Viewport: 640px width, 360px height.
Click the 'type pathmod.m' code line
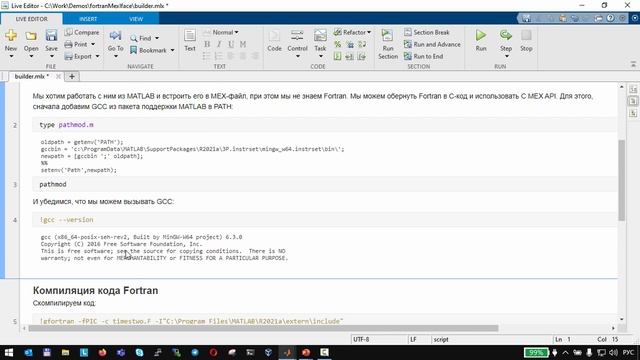click(x=324, y=125)
